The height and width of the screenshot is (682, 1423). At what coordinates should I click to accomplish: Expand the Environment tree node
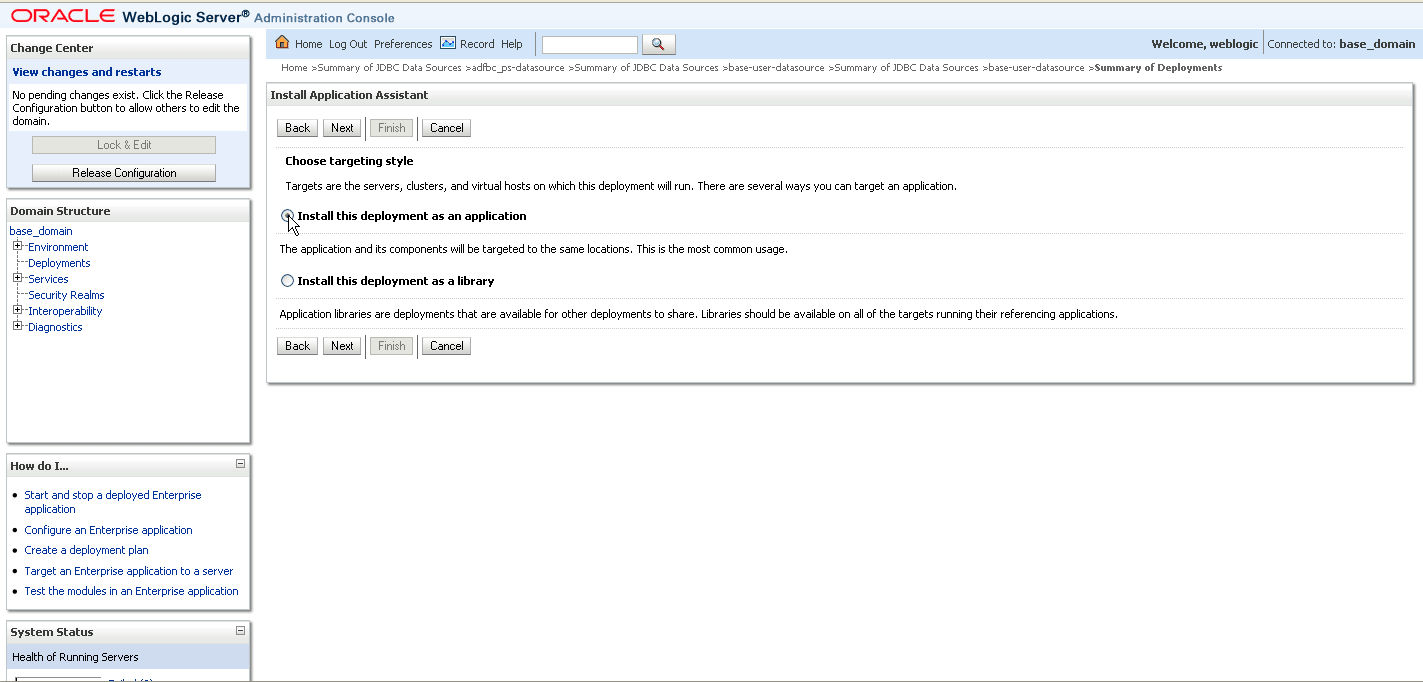point(18,246)
